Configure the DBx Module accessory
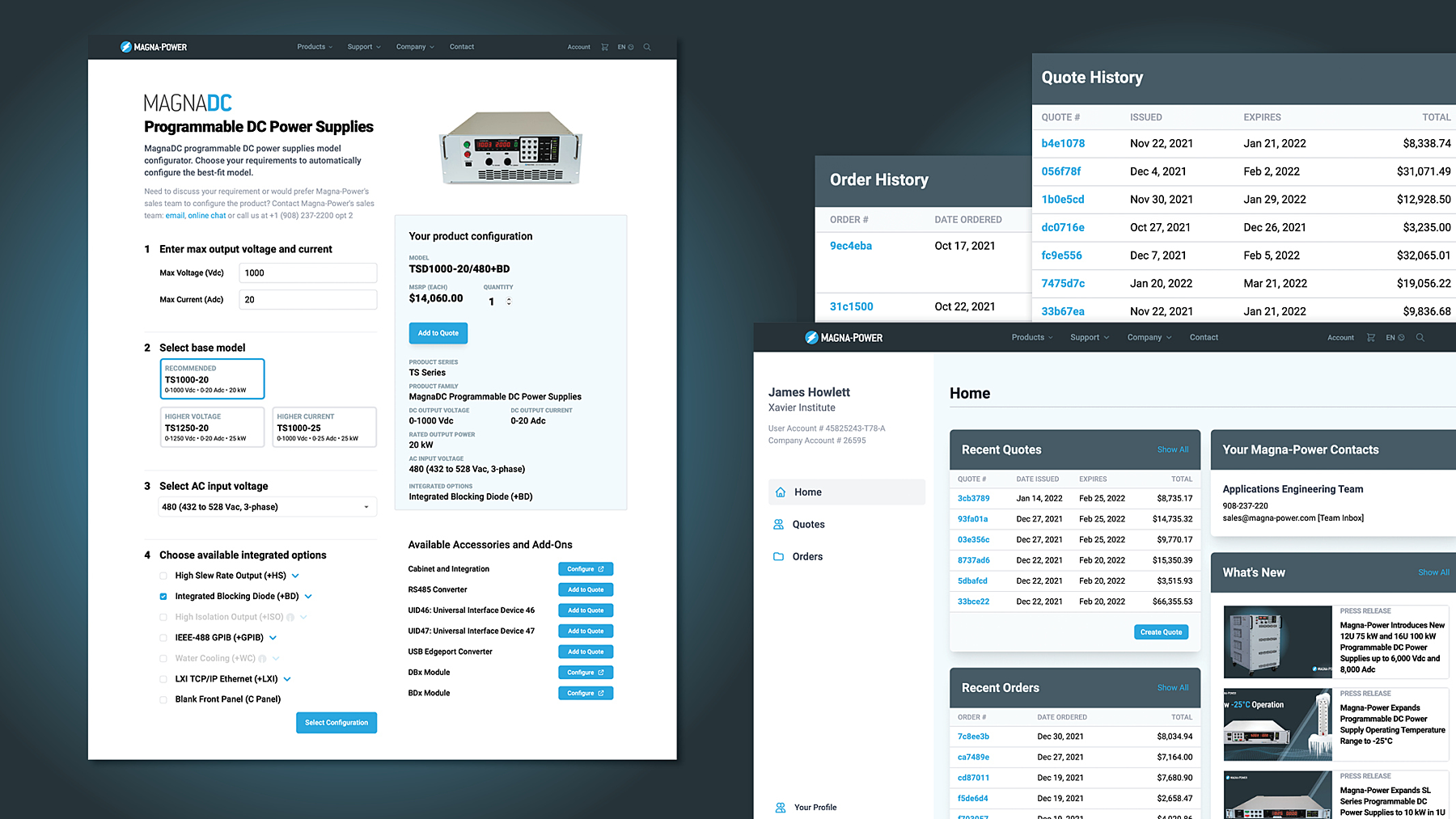This screenshot has height=819, width=1456. pos(586,673)
